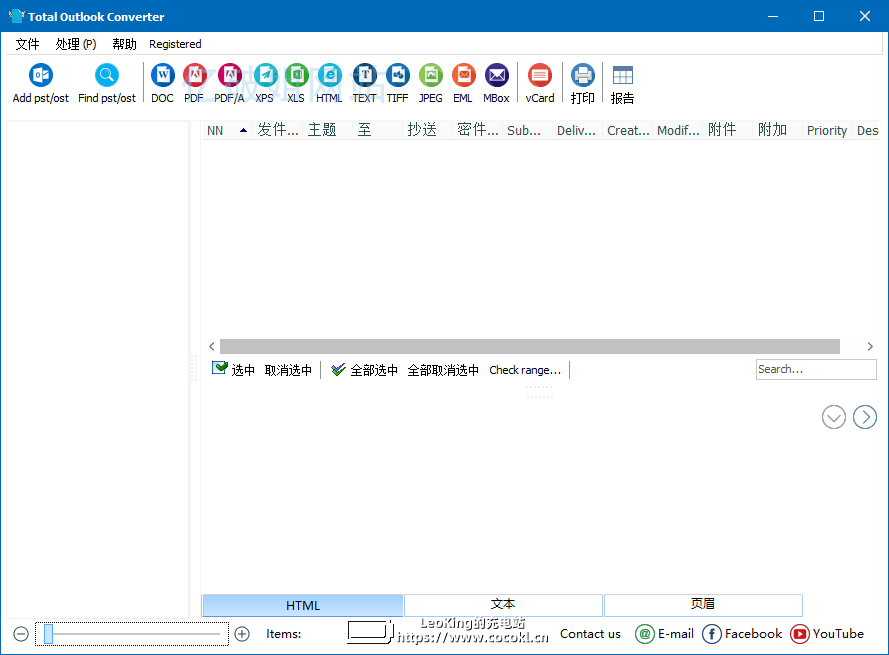889x655 pixels.
Task: Sort by 附件 column header
Action: click(x=727, y=130)
